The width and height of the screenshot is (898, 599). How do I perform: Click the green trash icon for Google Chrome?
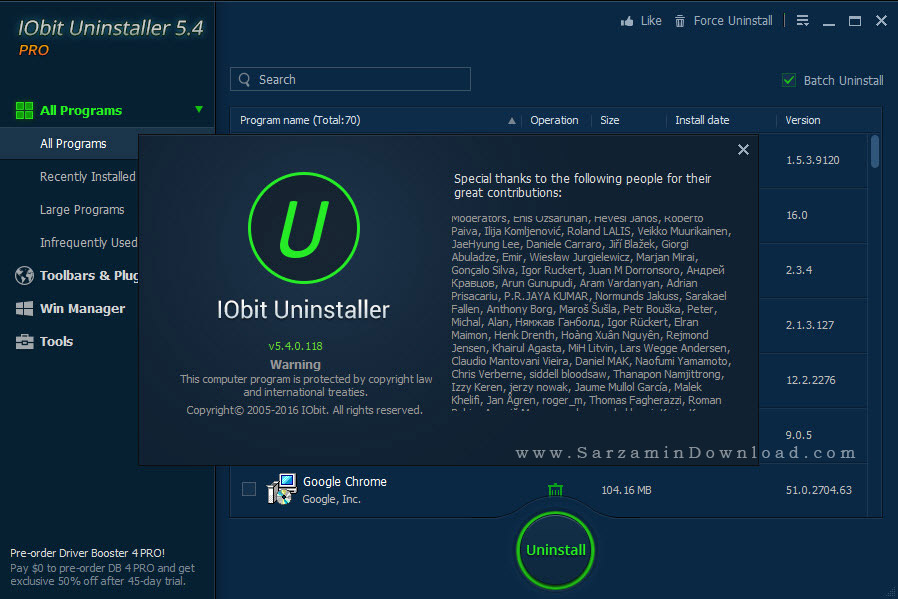555,490
